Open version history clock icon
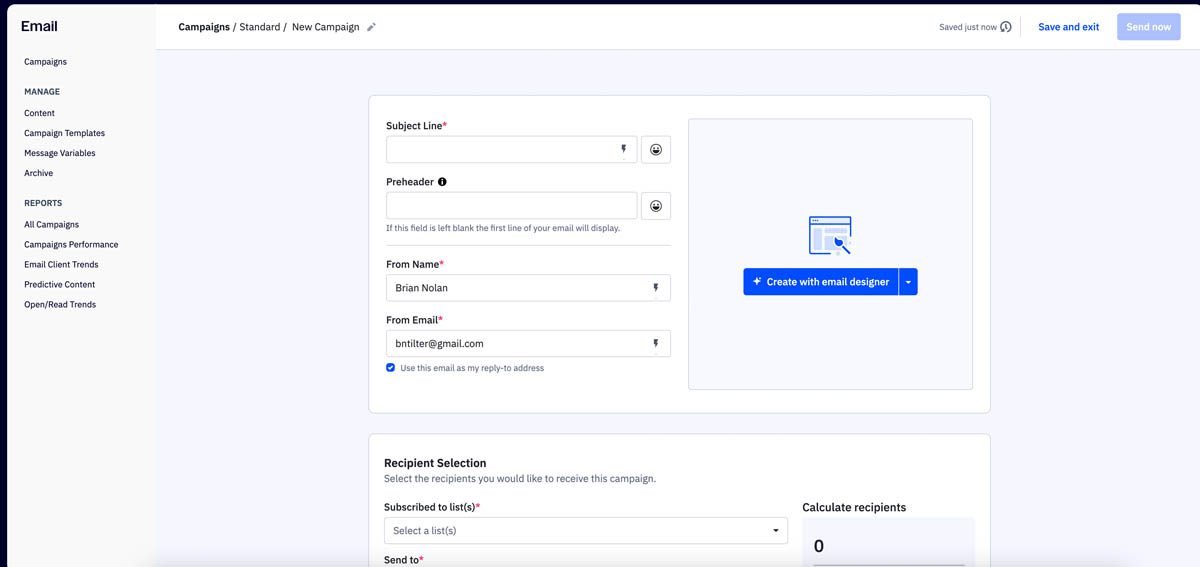This screenshot has height=567, width=1200. coord(1005,27)
